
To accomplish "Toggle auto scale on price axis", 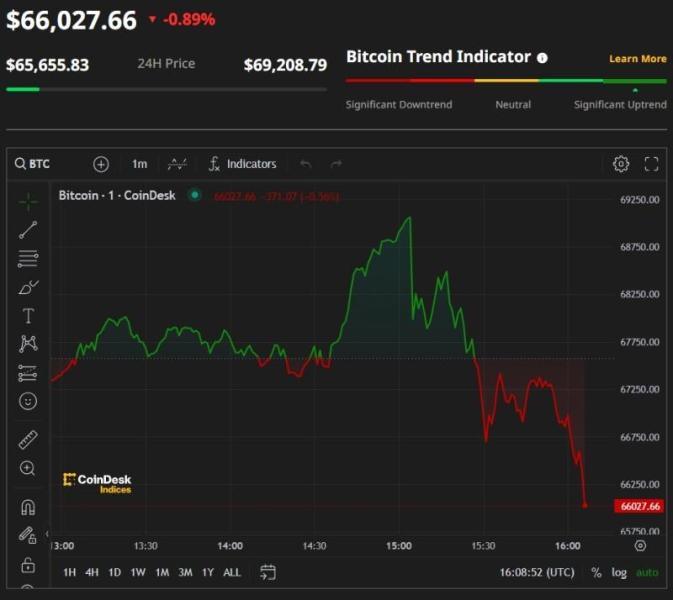I will [x=647, y=573].
